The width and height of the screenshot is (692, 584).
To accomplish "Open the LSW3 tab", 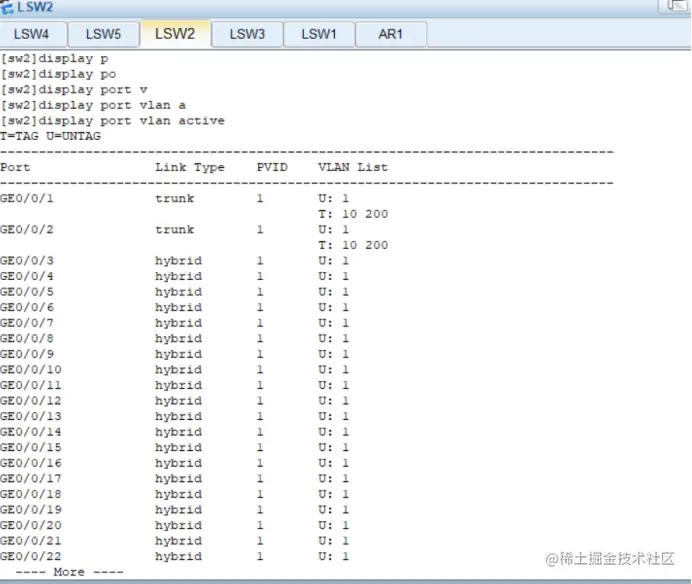I will pos(247,34).
